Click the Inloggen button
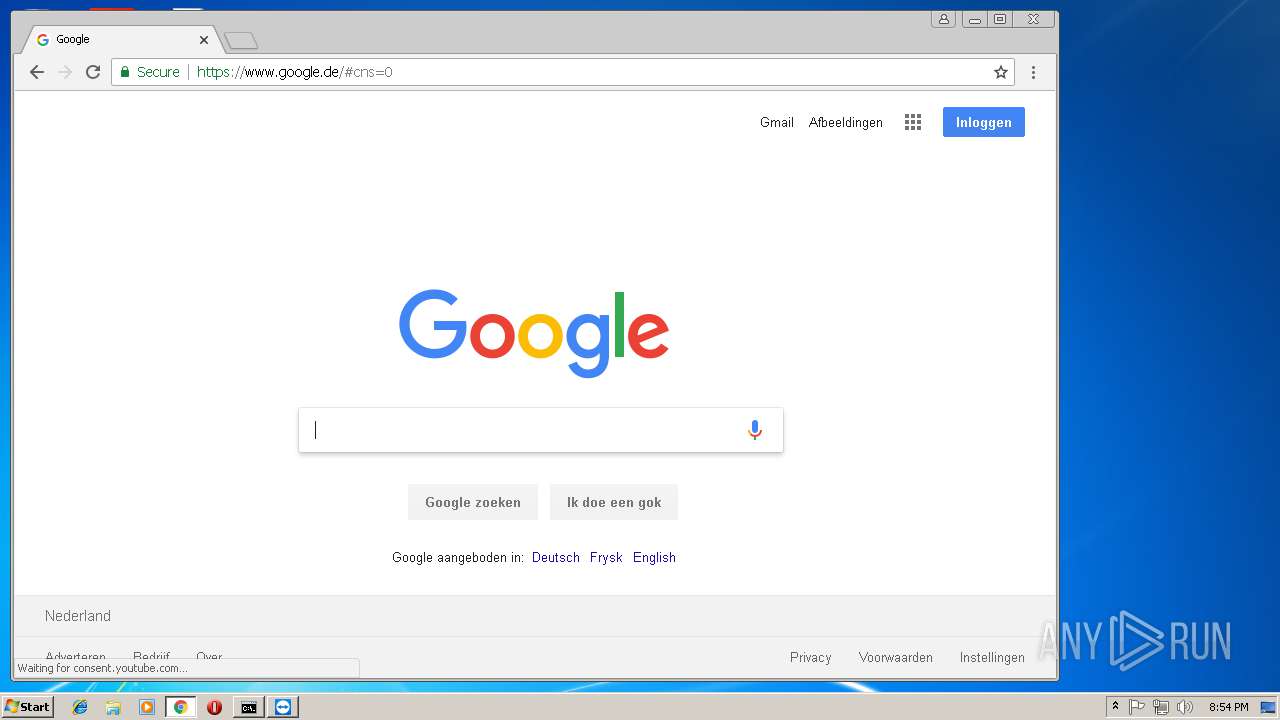 click(x=984, y=122)
